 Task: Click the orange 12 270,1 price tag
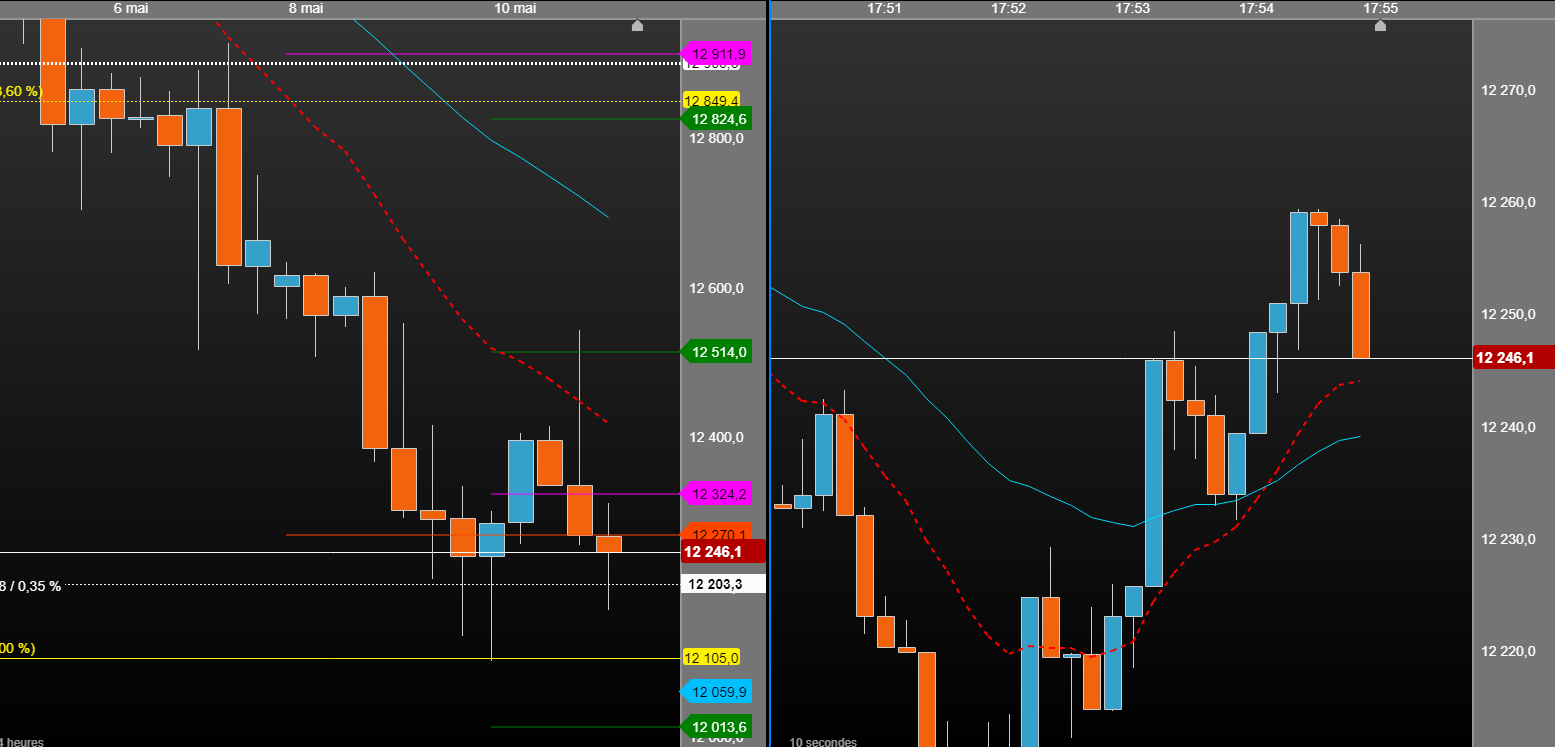pyautogui.click(x=716, y=534)
